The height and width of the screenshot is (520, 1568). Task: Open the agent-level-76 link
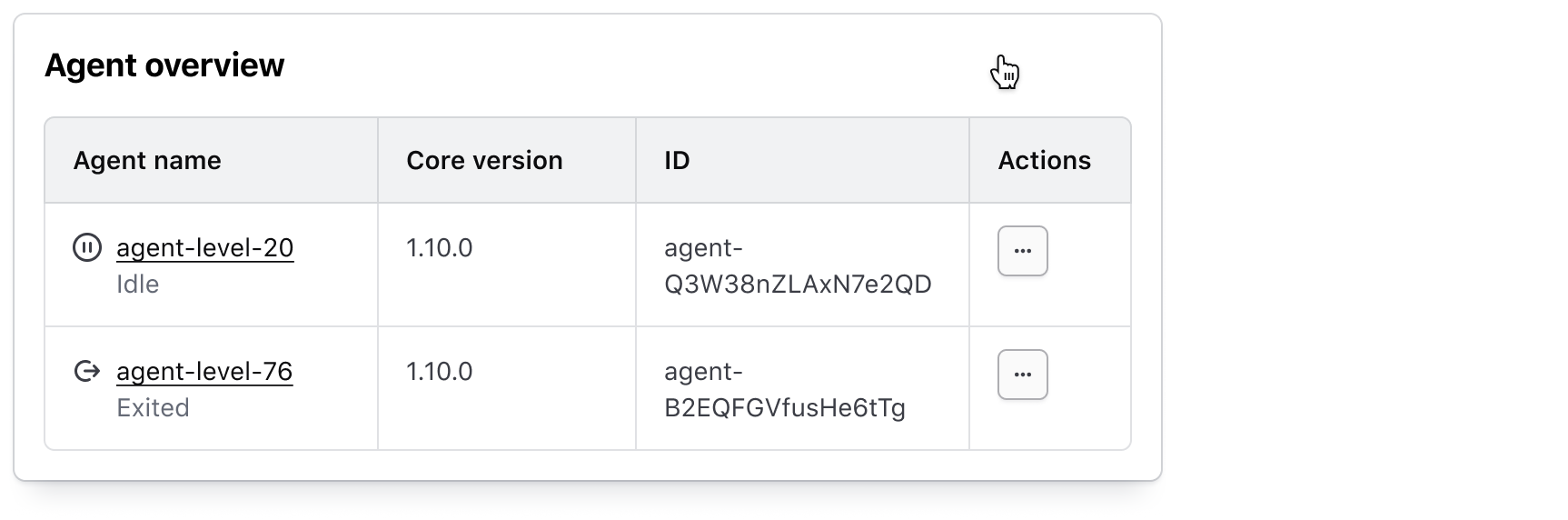[204, 371]
